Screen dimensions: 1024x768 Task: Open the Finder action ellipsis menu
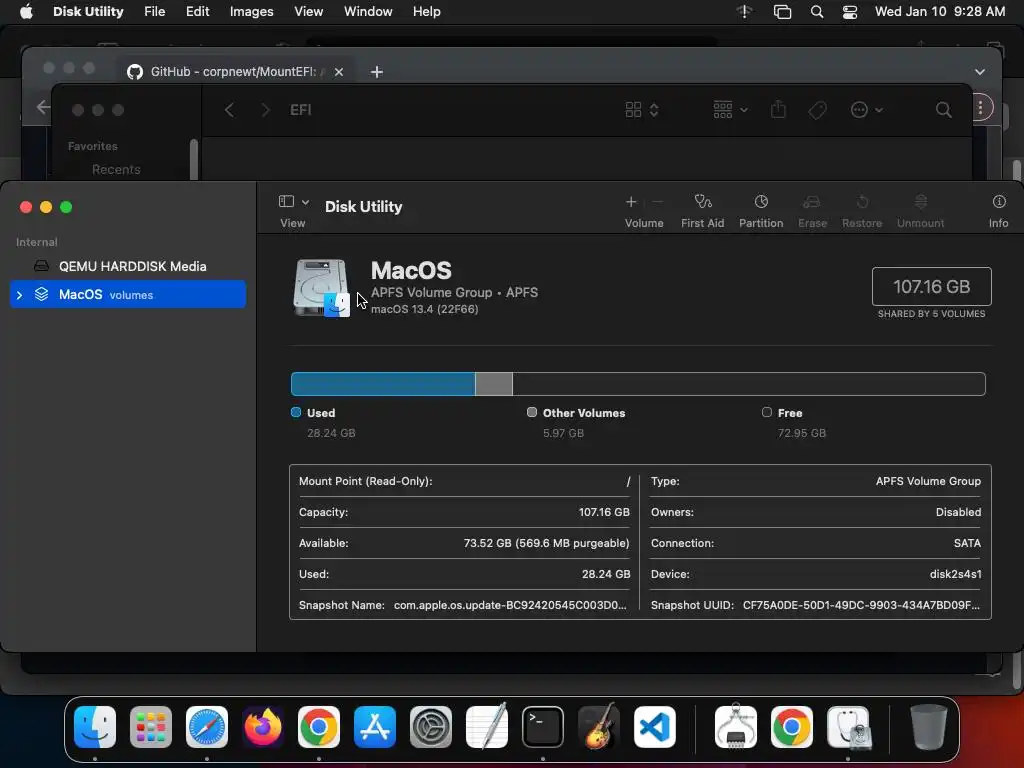point(867,110)
